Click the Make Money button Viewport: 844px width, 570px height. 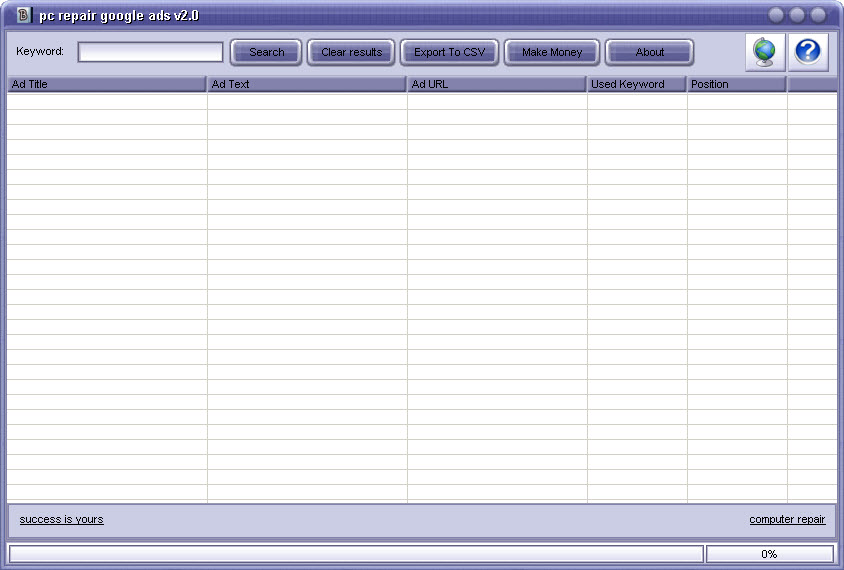point(552,52)
